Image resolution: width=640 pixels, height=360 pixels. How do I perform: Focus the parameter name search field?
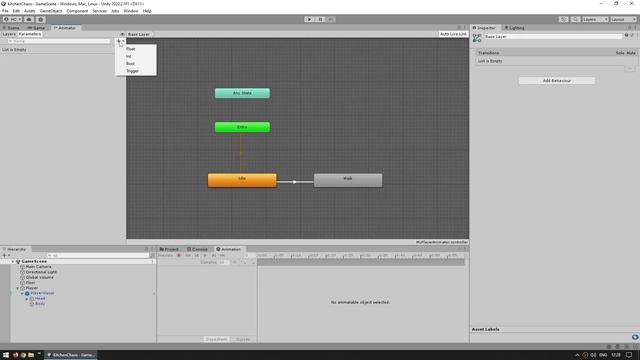point(59,41)
